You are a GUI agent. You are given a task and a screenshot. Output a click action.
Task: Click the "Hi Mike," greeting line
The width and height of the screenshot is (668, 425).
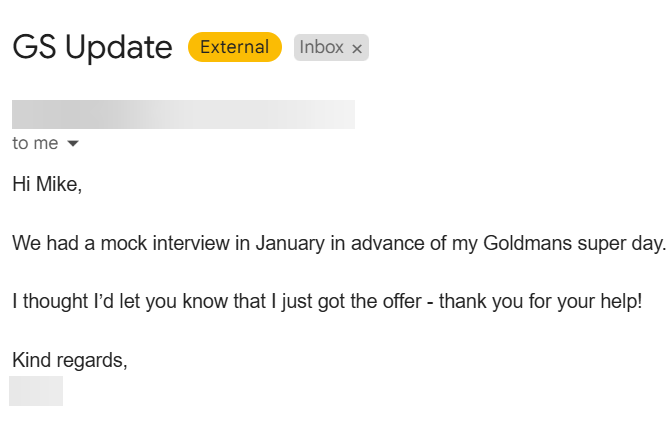[x=47, y=185]
